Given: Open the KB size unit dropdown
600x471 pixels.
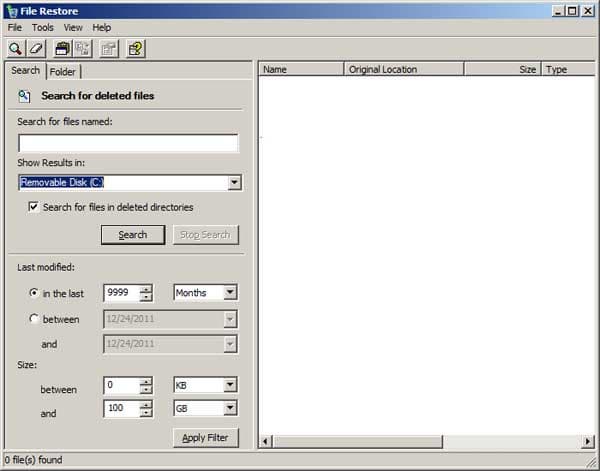Looking at the screenshot, I should 230,385.
